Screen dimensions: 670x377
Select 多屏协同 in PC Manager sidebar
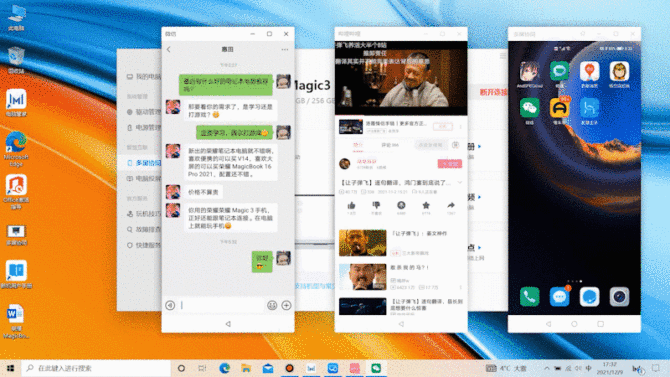pos(144,163)
